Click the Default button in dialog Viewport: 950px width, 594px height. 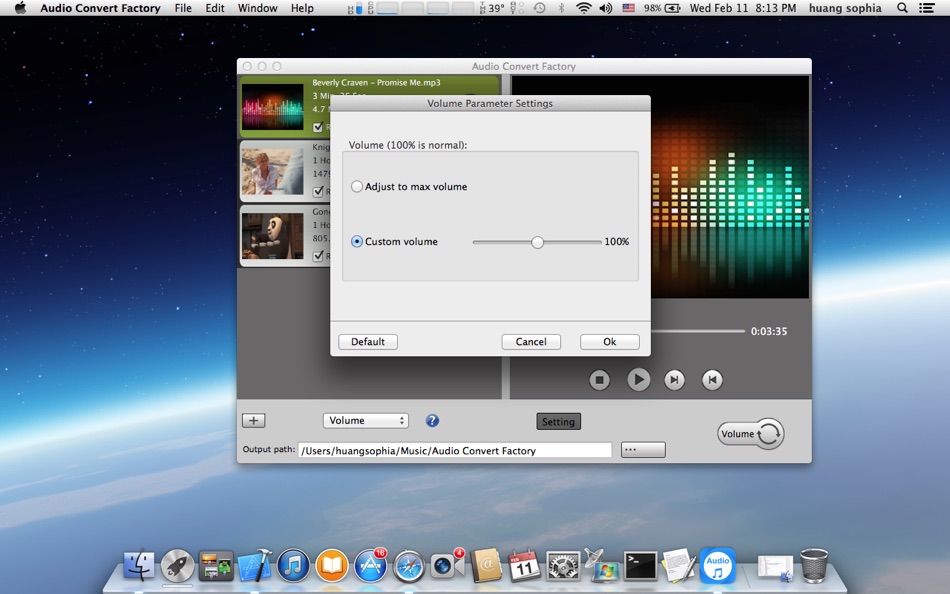pyautogui.click(x=368, y=342)
